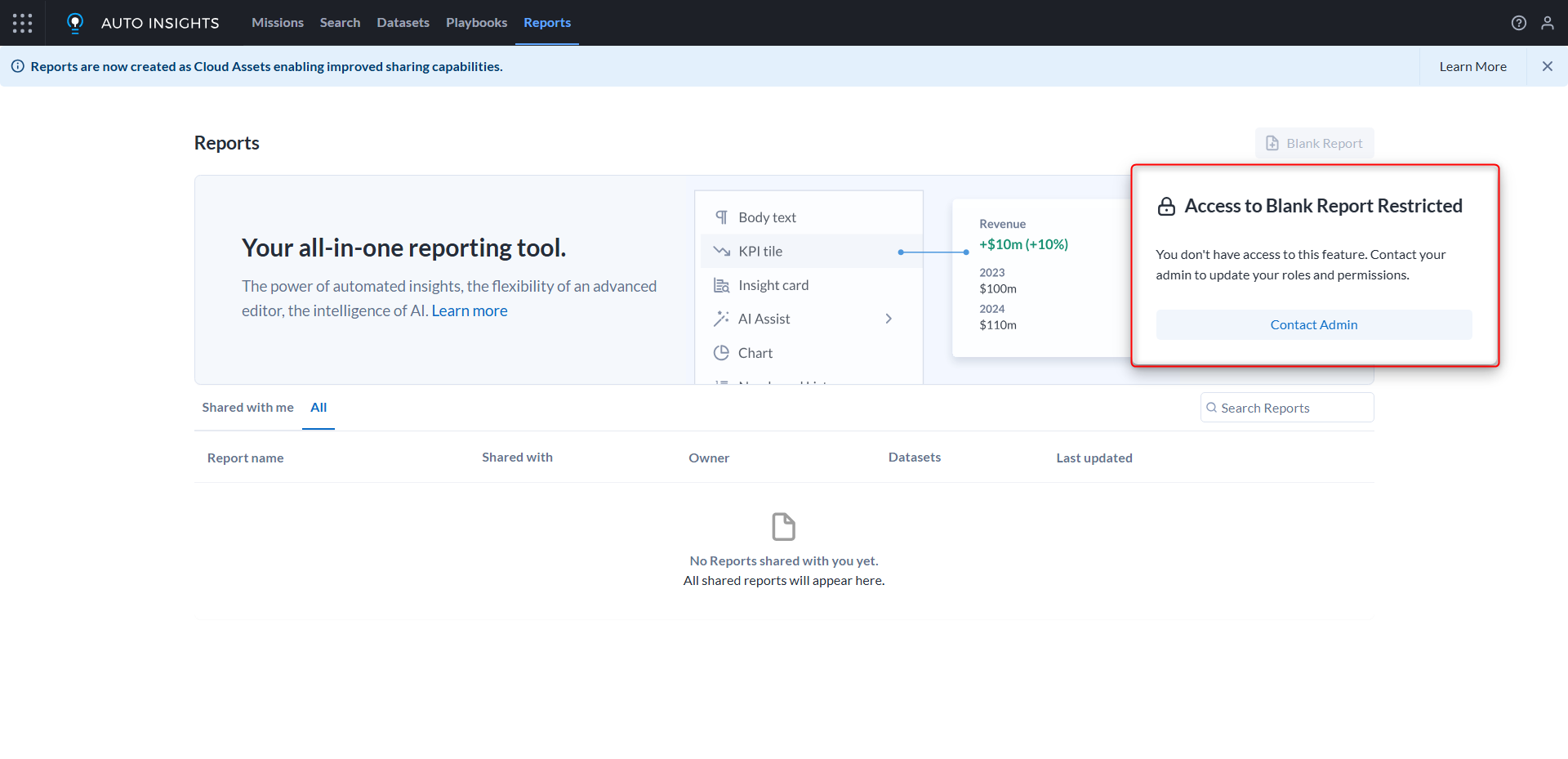1568x759 pixels.
Task: Open the Playbooks menu
Action: point(476,23)
